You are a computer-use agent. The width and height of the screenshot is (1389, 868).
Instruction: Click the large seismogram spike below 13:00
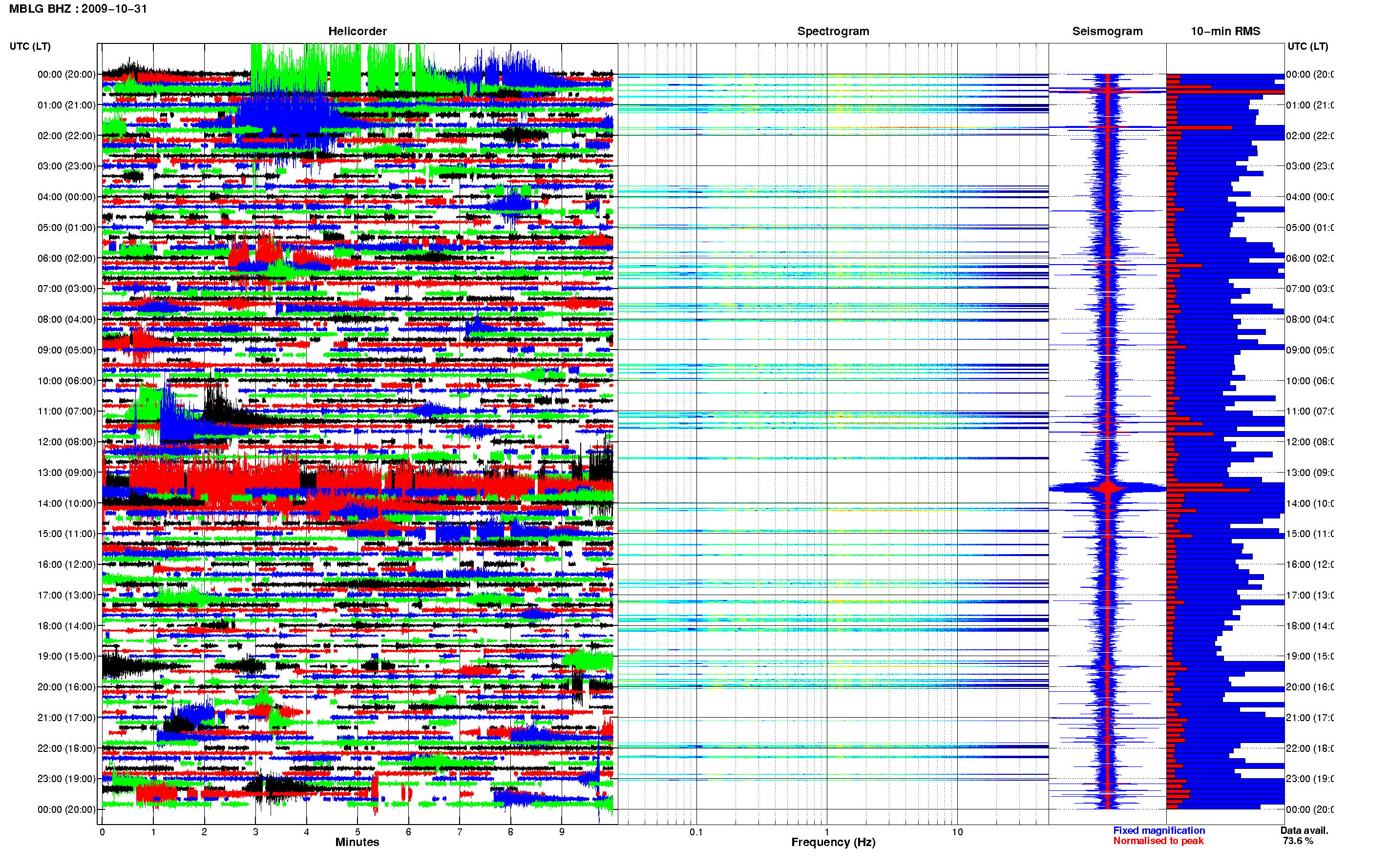coord(1108,488)
